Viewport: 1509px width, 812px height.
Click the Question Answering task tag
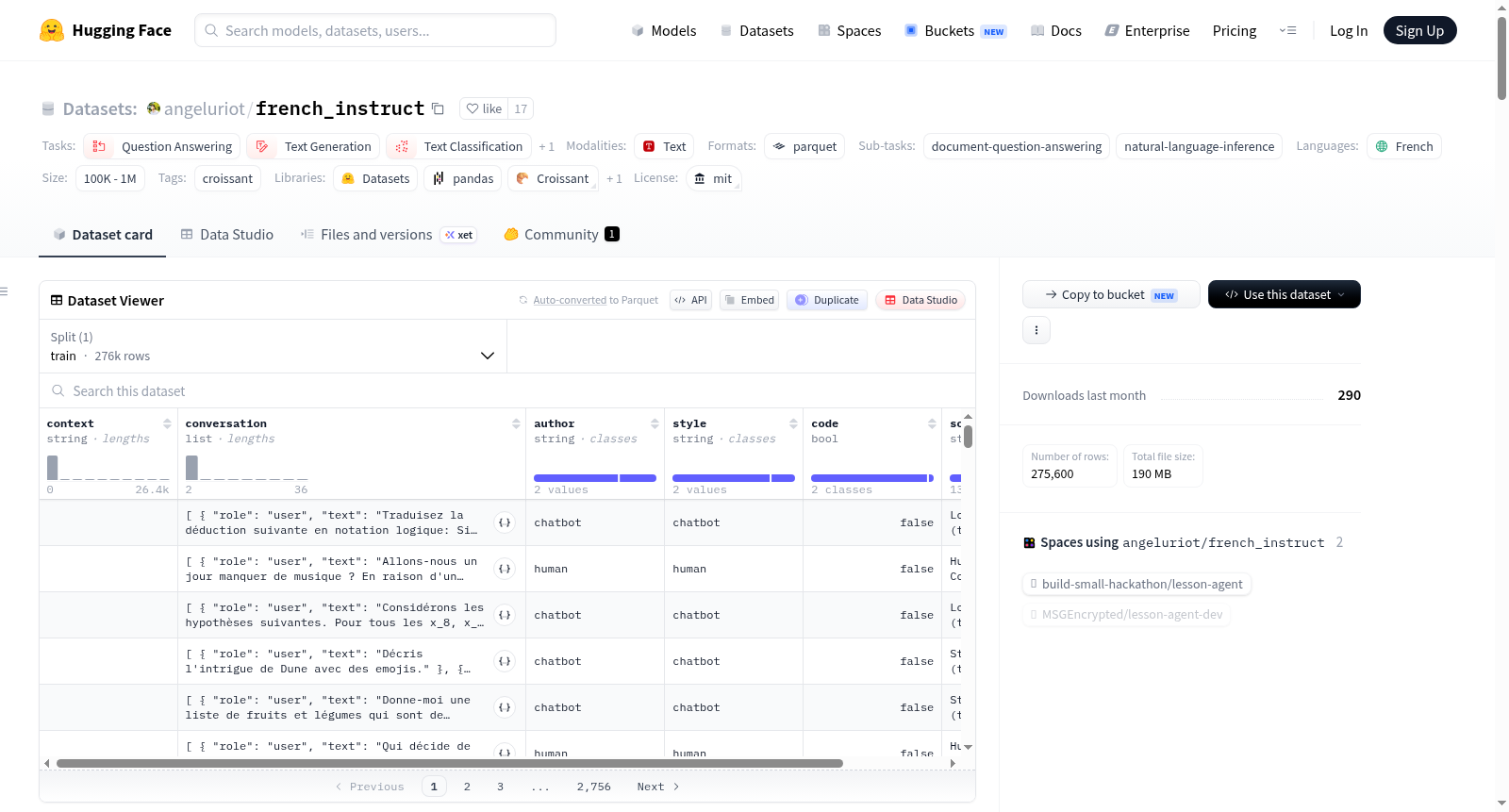pyautogui.click(x=161, y=146)
